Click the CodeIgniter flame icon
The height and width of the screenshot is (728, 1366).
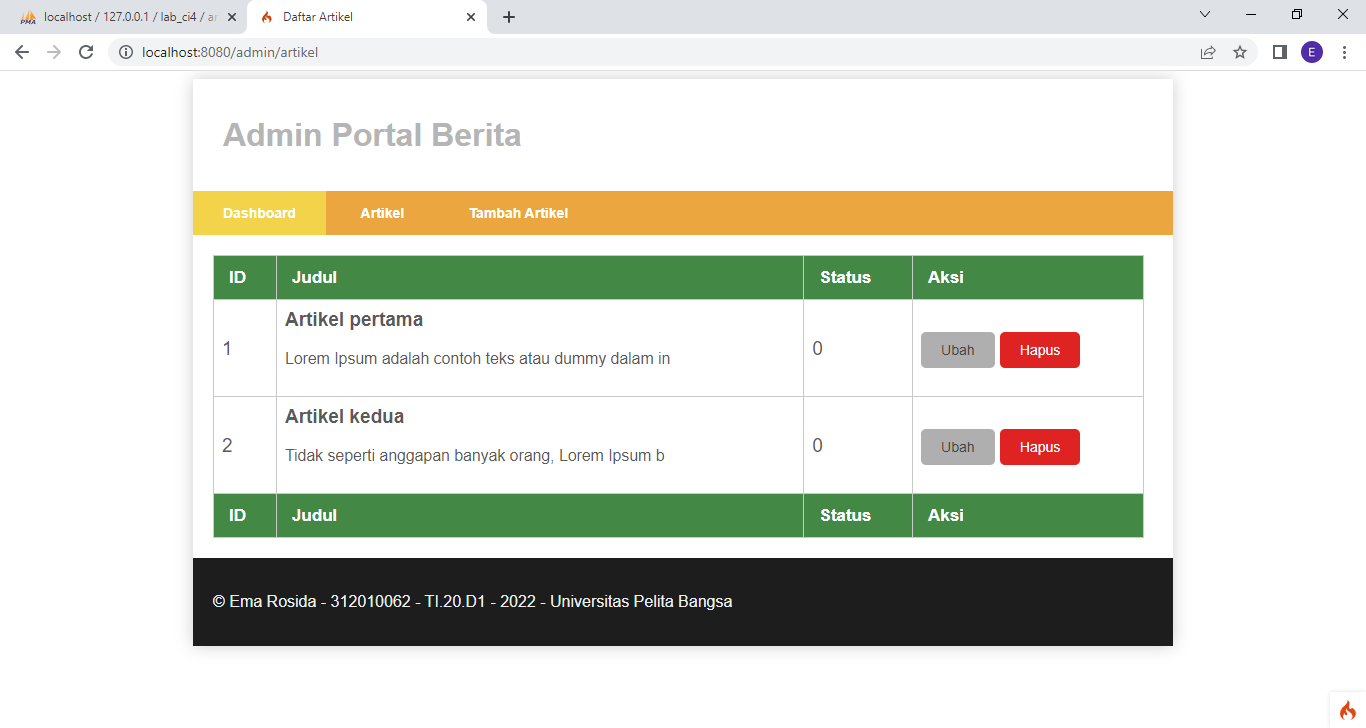pos(1349,708)
